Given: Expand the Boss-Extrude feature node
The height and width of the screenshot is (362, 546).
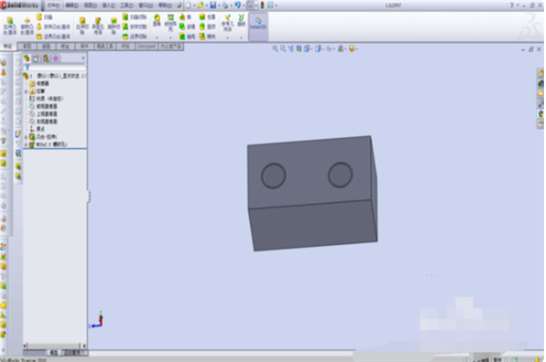Looking at the screenshot, I should (x=26, y=136).
